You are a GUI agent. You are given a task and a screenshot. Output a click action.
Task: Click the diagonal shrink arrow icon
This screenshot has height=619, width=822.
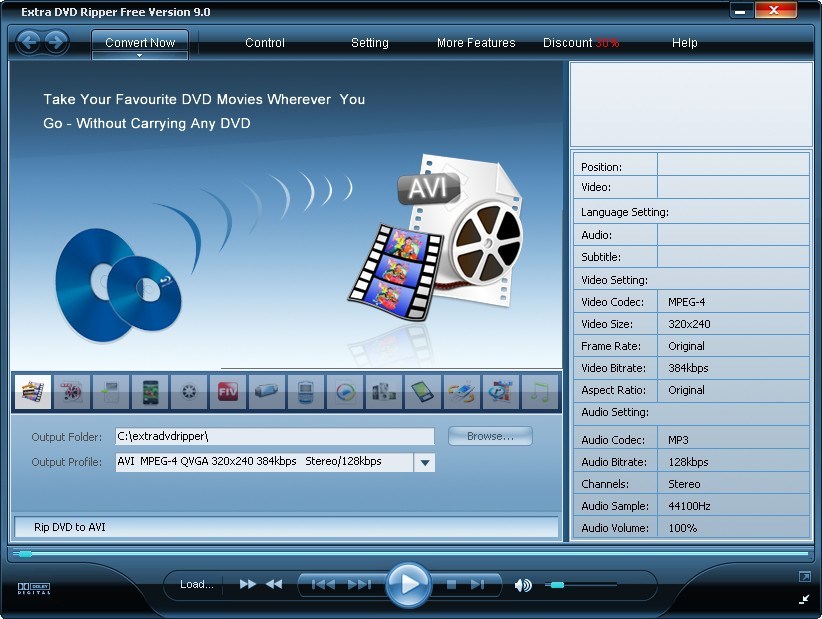click(x=804, y=599)
